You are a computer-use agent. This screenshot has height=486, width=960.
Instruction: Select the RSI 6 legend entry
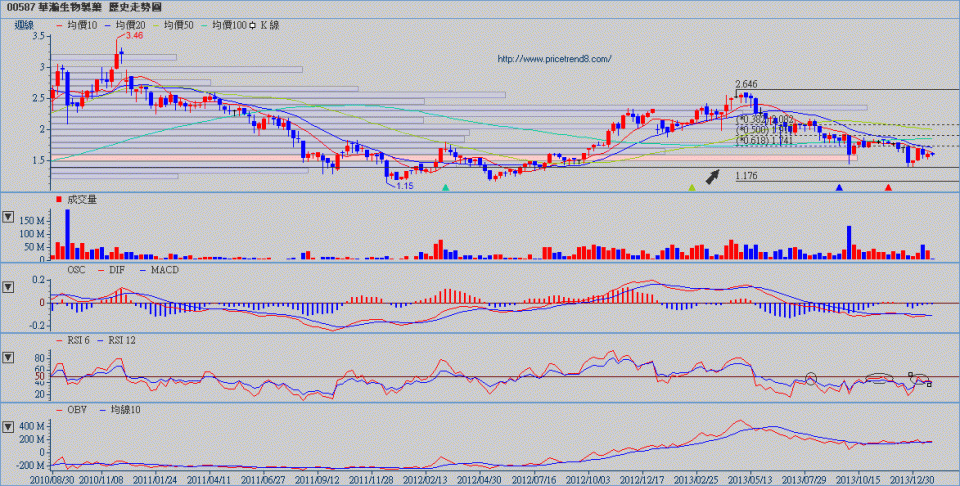pyautogui.click(x=78, y=340)
